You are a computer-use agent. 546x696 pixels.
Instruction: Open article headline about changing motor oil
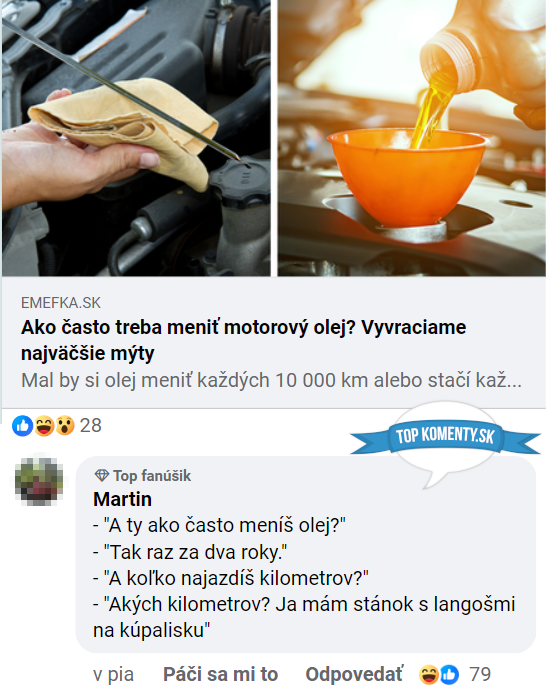click(x=243, y=340)
